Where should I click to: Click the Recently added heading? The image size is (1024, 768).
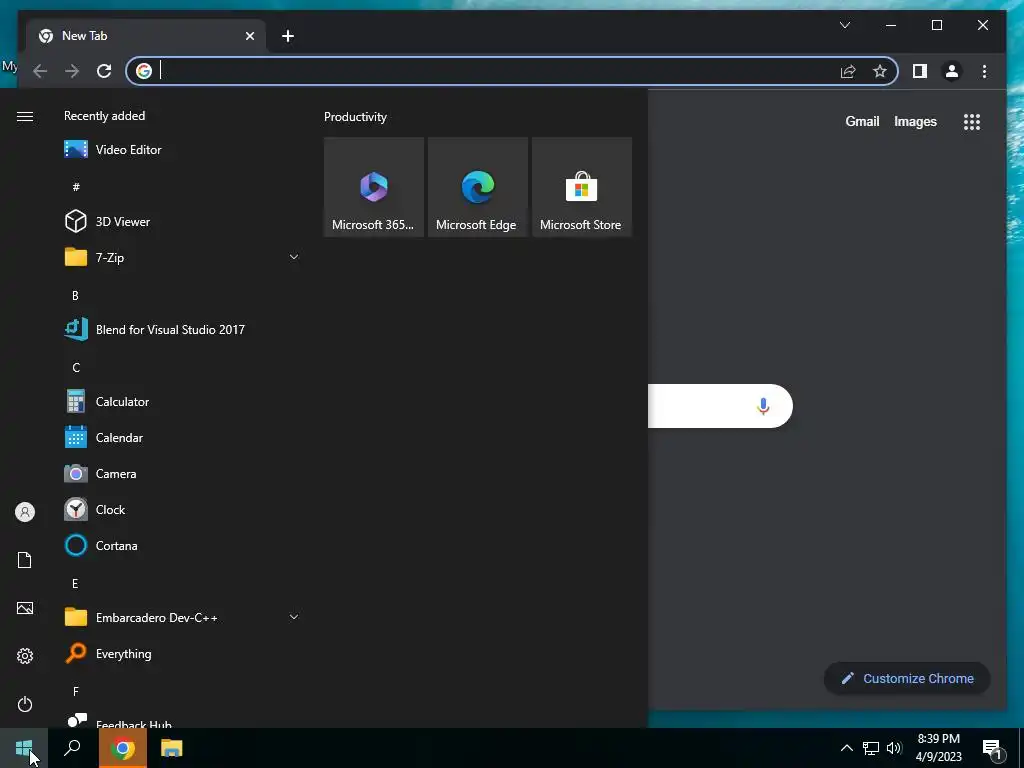[104, 116]
